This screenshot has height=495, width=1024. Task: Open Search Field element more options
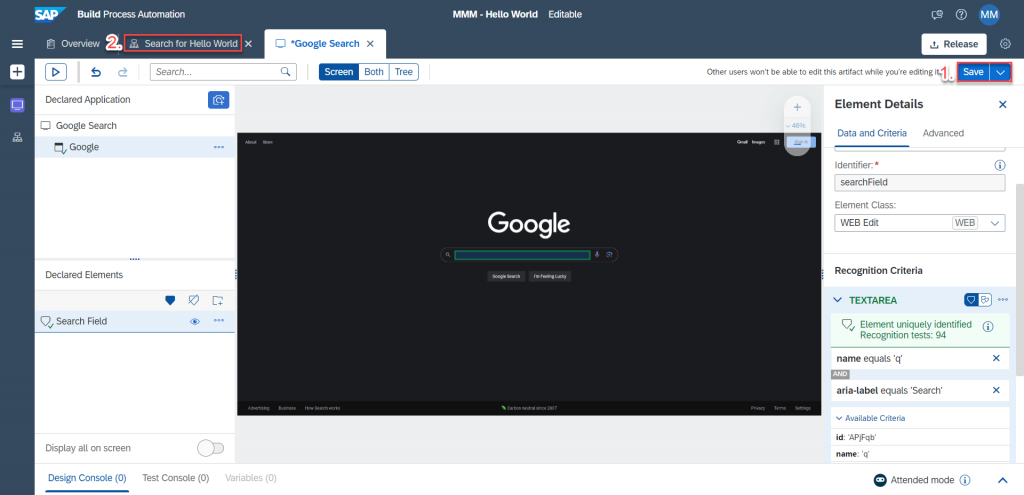coord(219,321)
